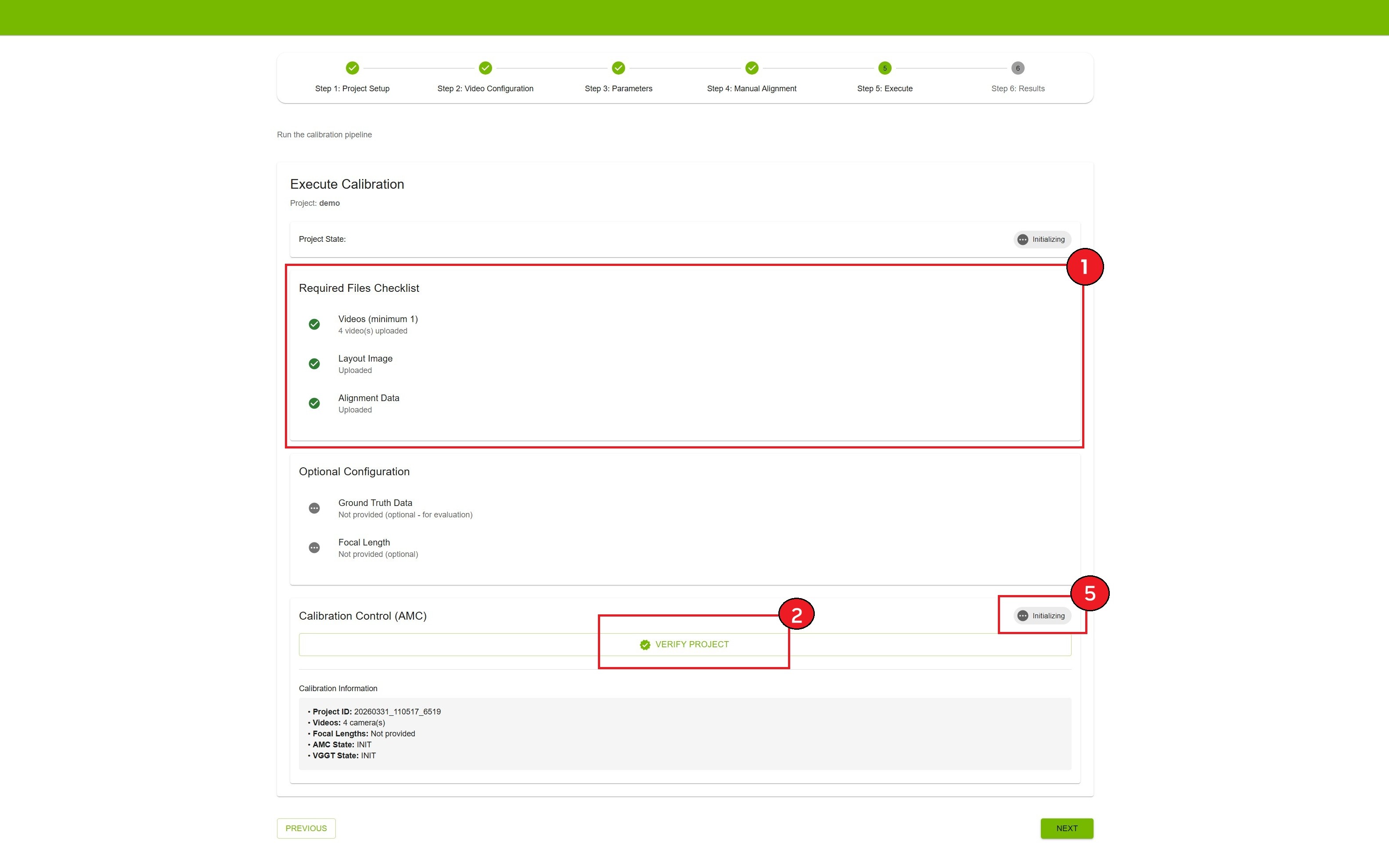Click the Project State Initializing status chip
Viewport: 1389px width, 868px height.
tap(1042, 240)
